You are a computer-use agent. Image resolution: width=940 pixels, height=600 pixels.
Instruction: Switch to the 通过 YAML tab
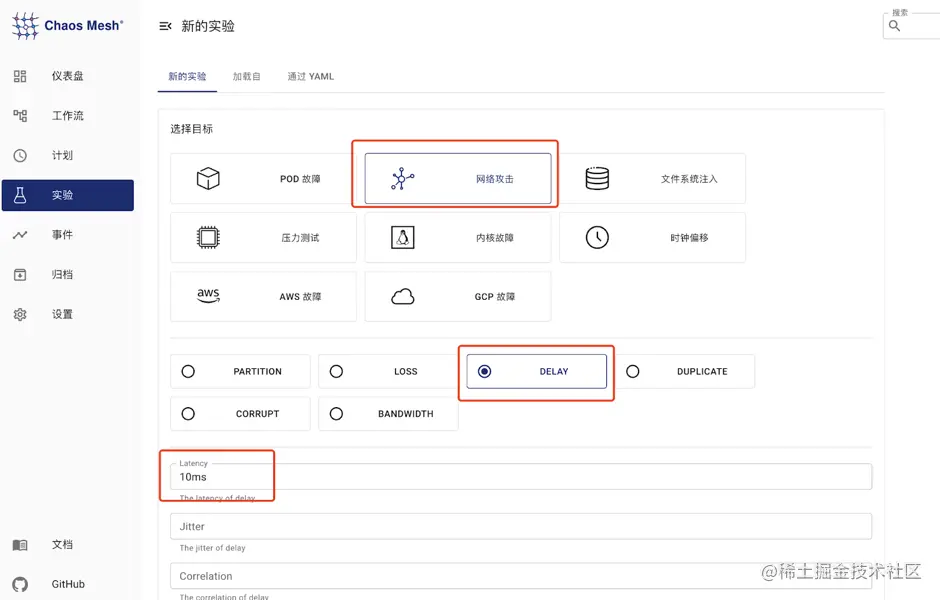pyautogui.click(x=311, y=76)
